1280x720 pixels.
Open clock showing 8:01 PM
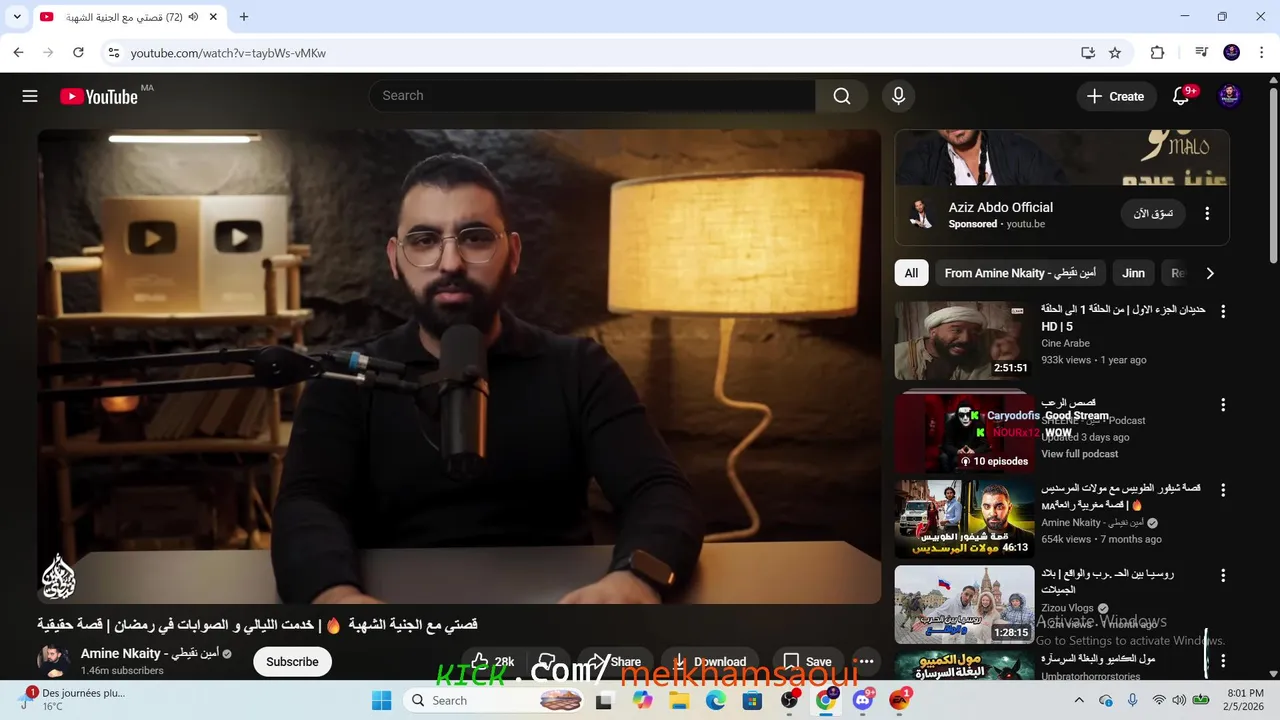point(1244,699)
